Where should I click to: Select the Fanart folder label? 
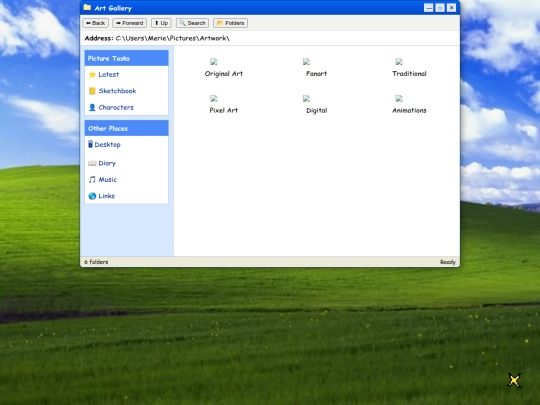(x=316, y=74)
